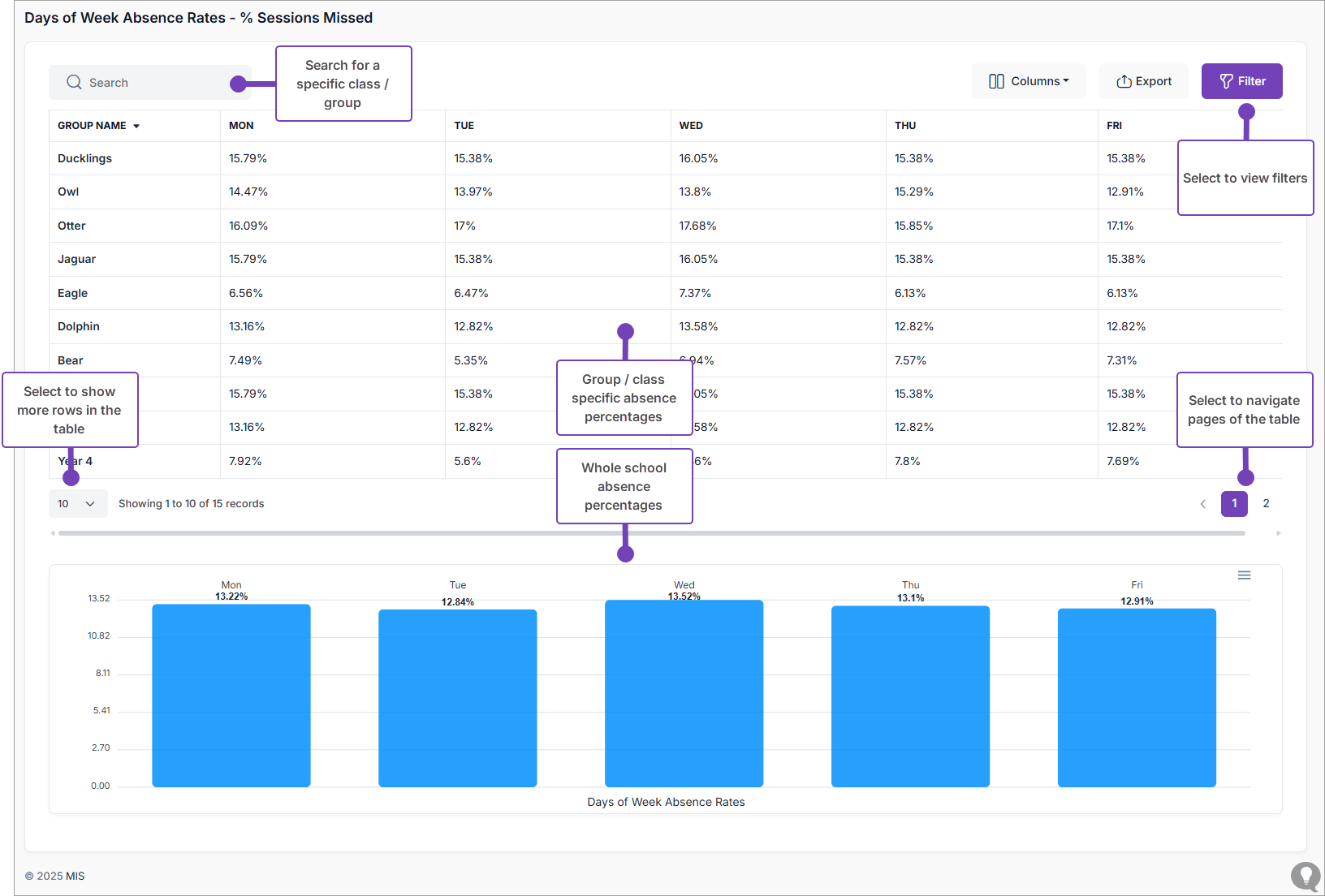Image resolution: width=1325 pixels, height=896 pixels.
Task: Go to page 2 of table
Action: point(1266,504)
